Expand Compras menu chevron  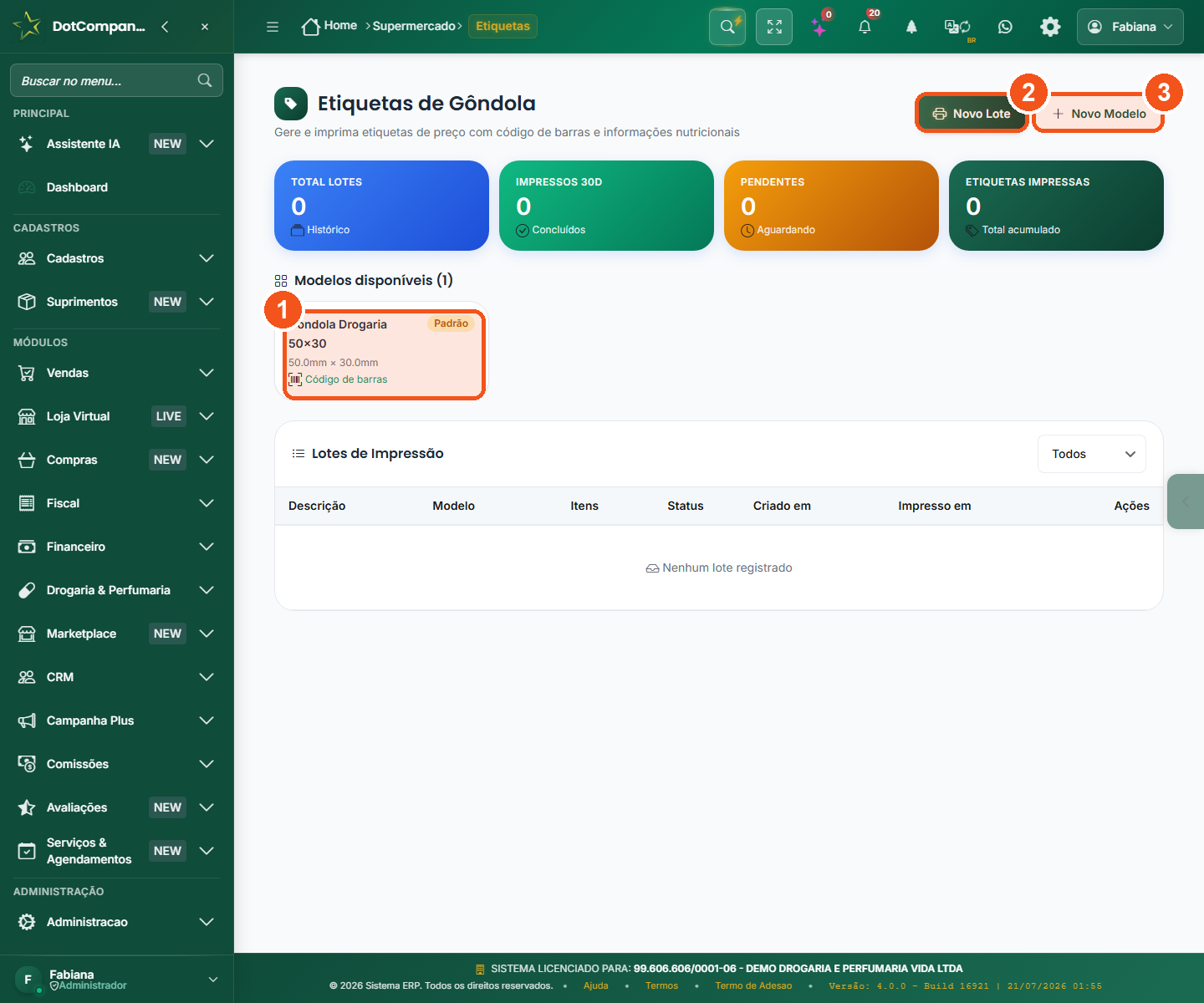coord(207,460)
